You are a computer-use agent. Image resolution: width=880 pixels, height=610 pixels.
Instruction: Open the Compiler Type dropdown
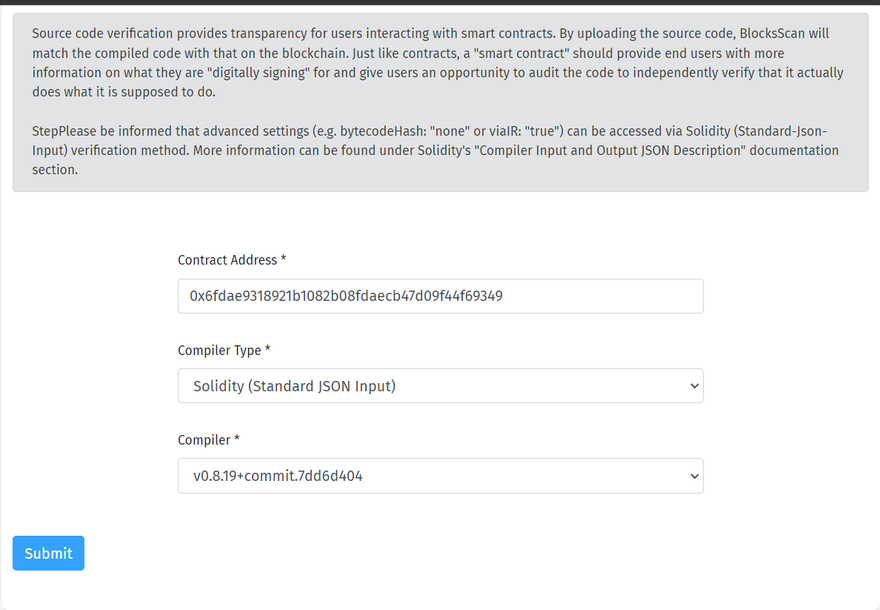(x=440, y=386)
